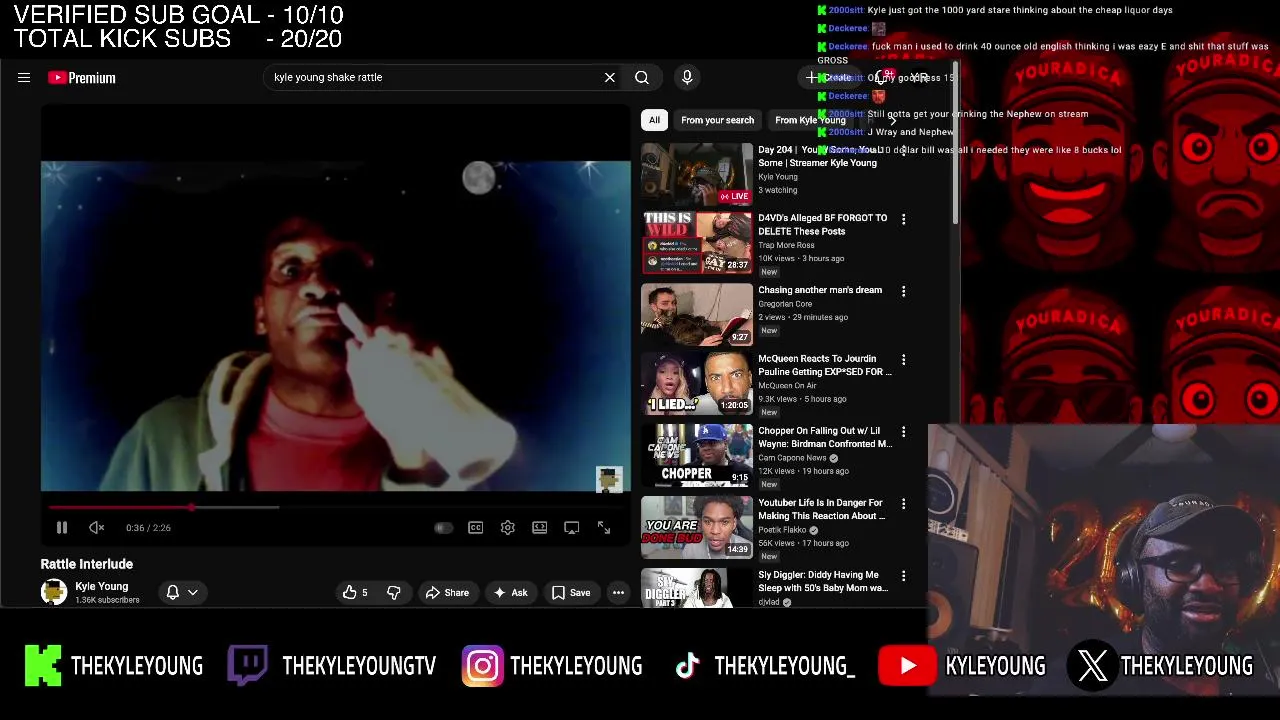Open options for McQueen Reacts video
The image size is (1280, 720).
[903, 360]
